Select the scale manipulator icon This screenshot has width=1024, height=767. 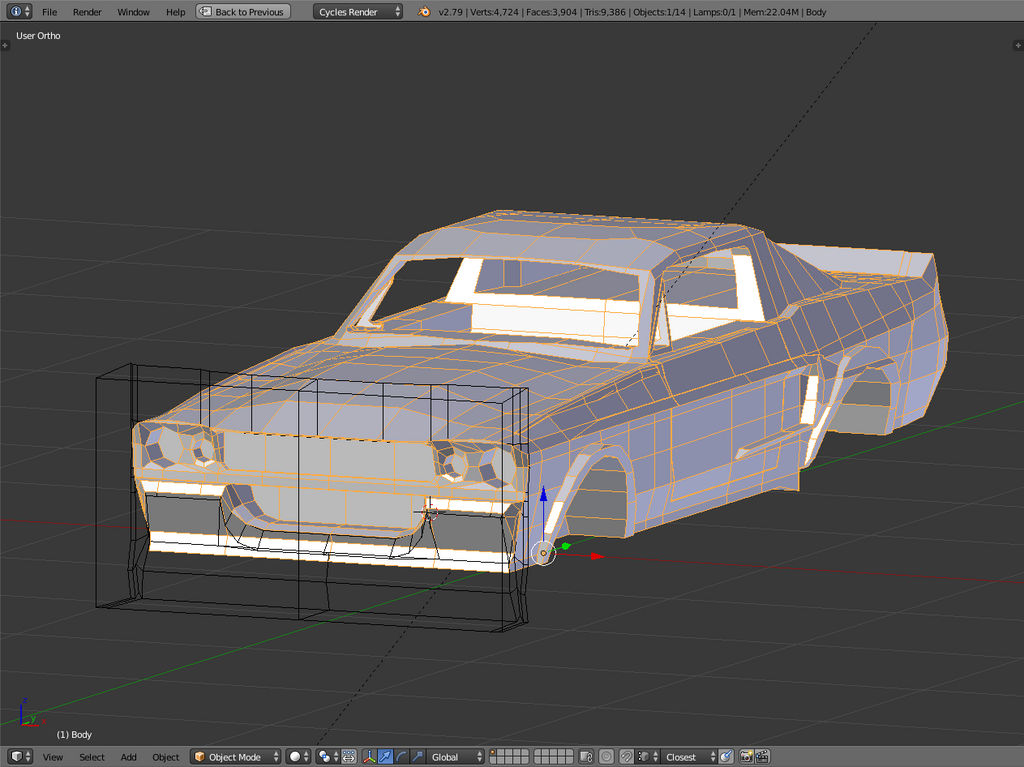click(417, 757)
